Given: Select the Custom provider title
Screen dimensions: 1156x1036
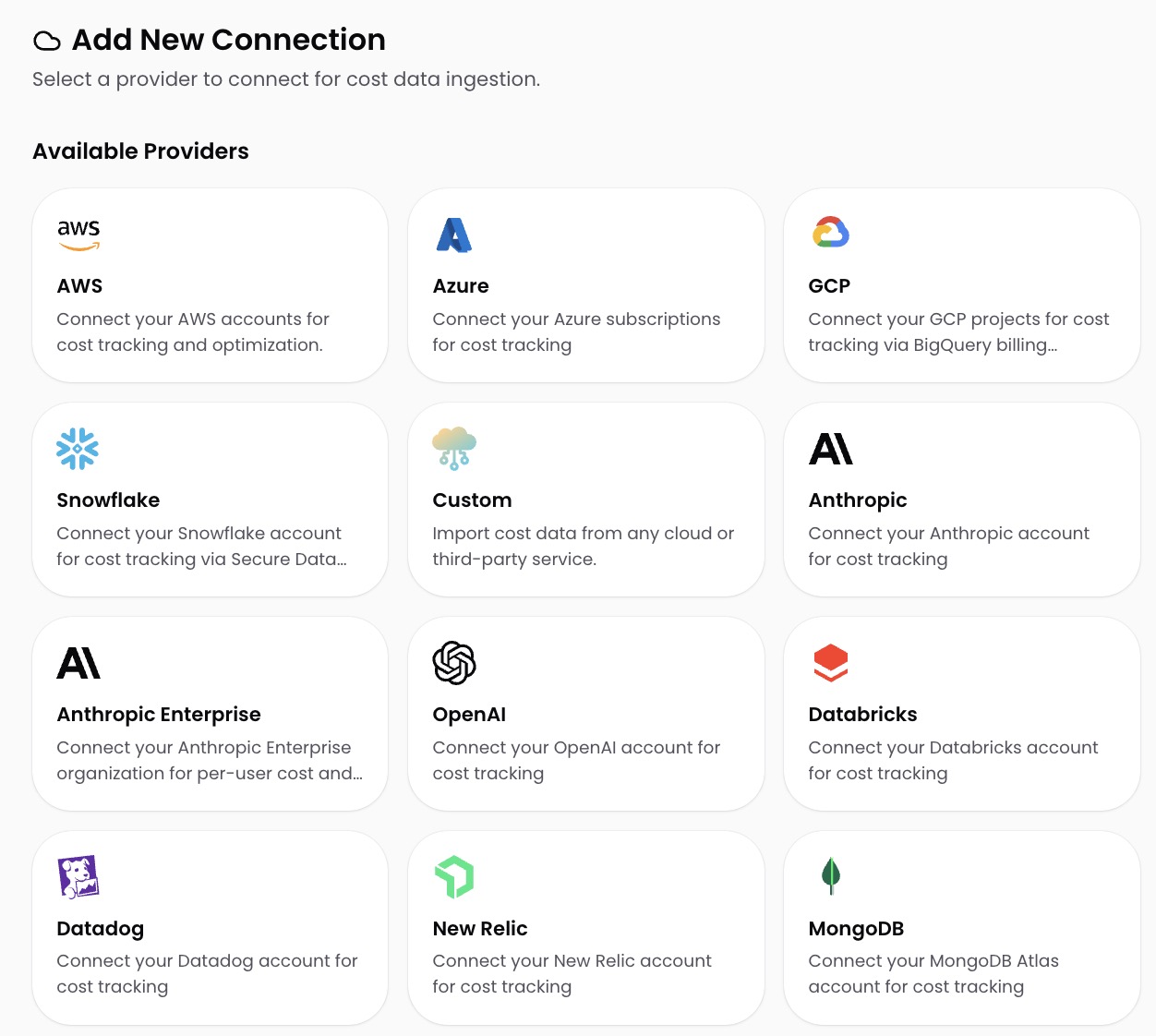Looking at the screenshot, I should (x=472, y=500).
